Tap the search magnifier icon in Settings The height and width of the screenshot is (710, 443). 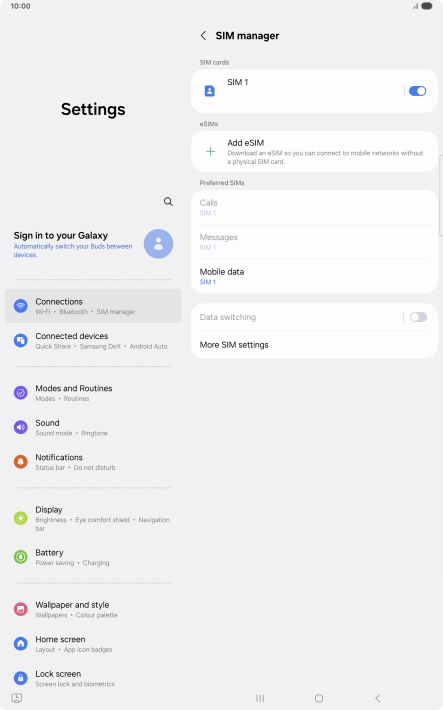point(168,201)
